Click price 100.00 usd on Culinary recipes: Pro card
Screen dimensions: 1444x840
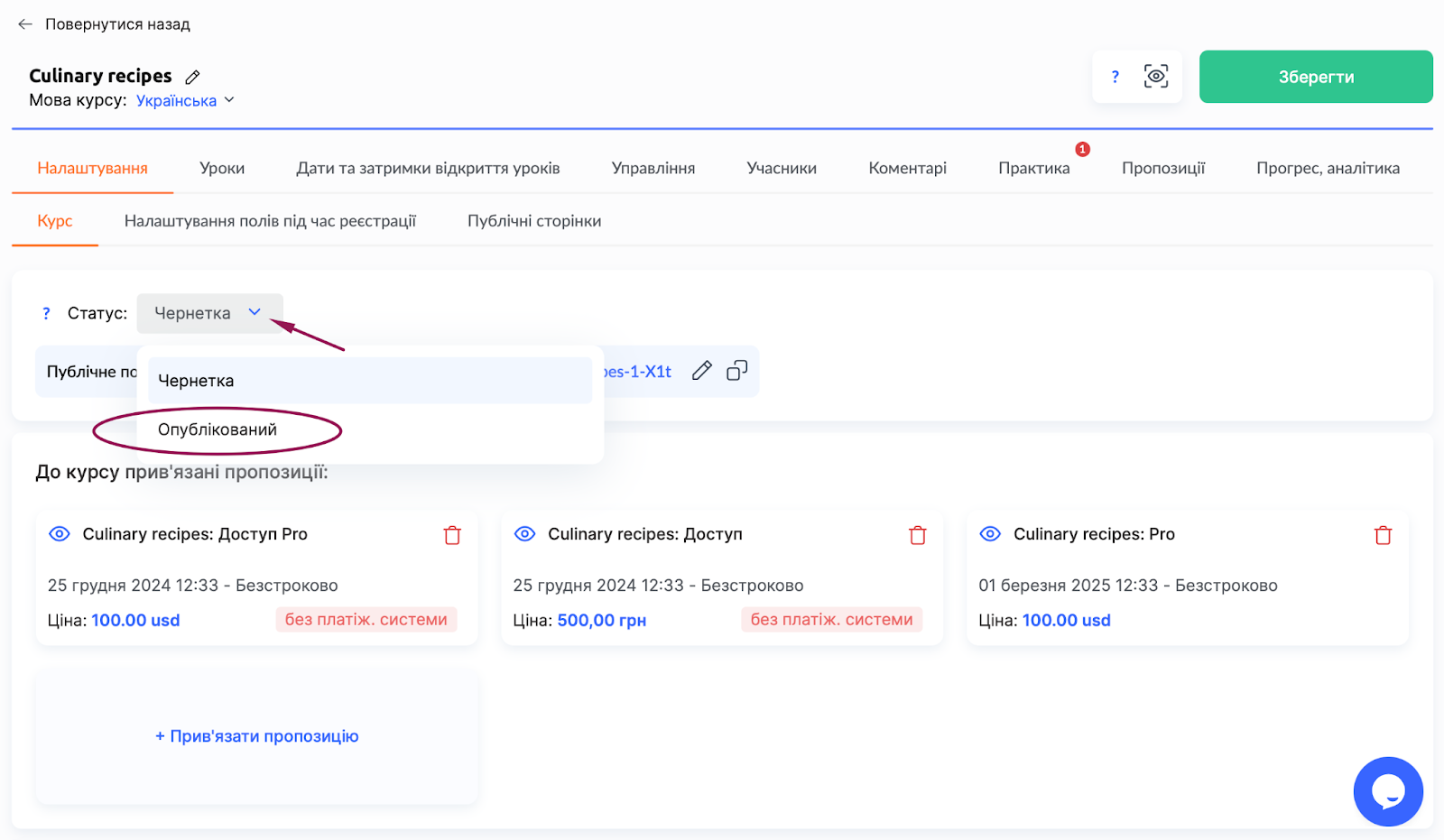click(1067, 621)
